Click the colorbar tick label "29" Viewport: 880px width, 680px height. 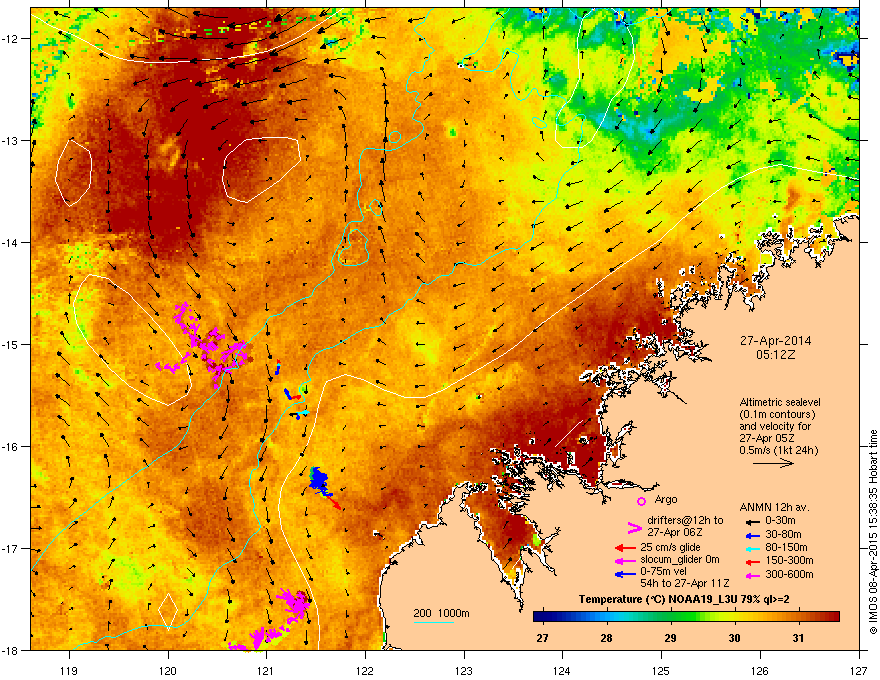click(670, 638)
